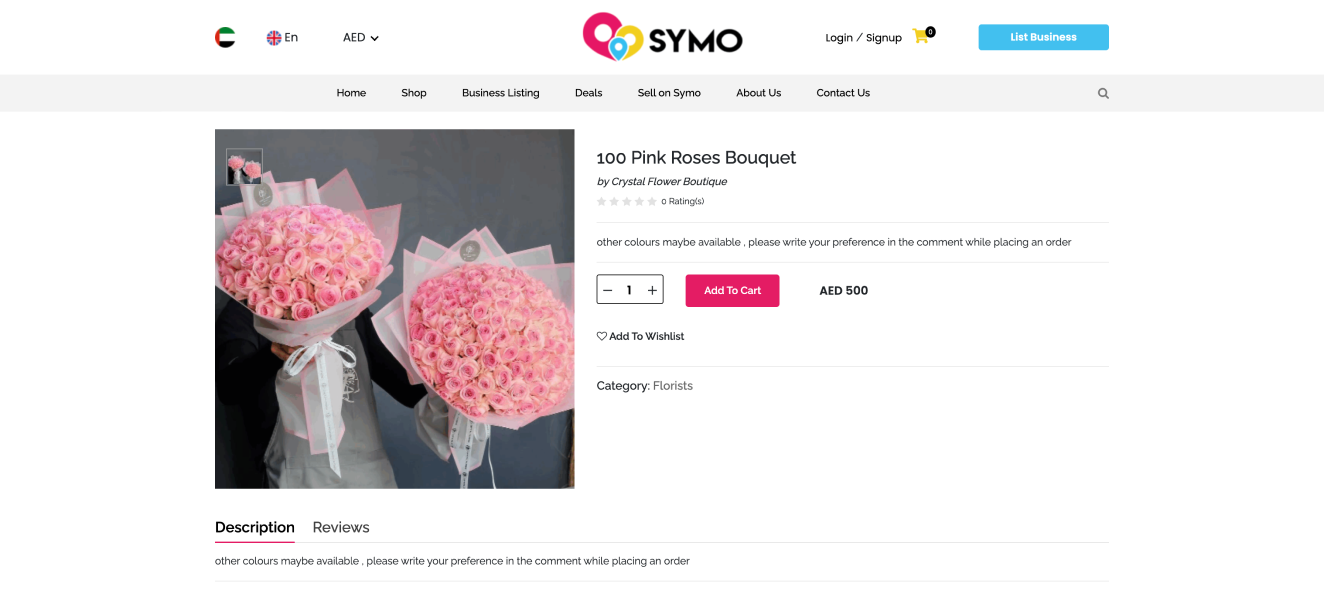Open the Login / Signup link

(x=863, y=38)
